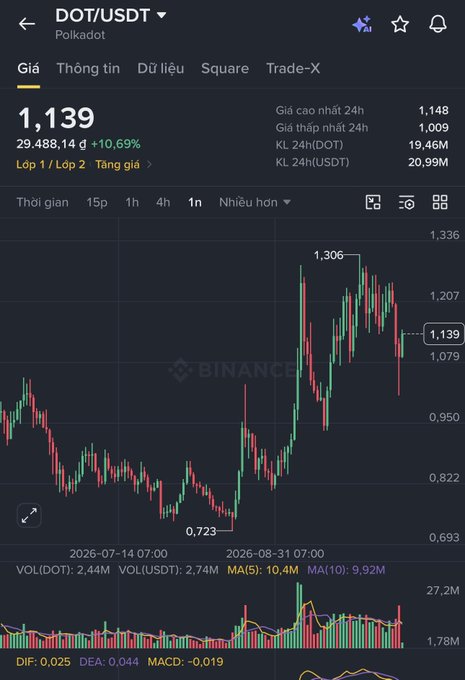This screenshot has width=465, height=680.
Task: Tap the 27,2M volume axis label
Action: click(443, 591)
